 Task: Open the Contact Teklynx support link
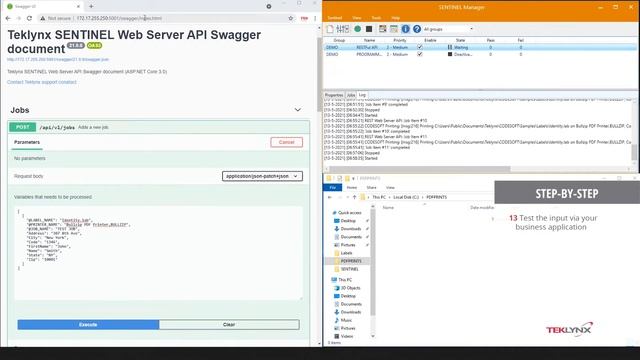tap(42, 82)
